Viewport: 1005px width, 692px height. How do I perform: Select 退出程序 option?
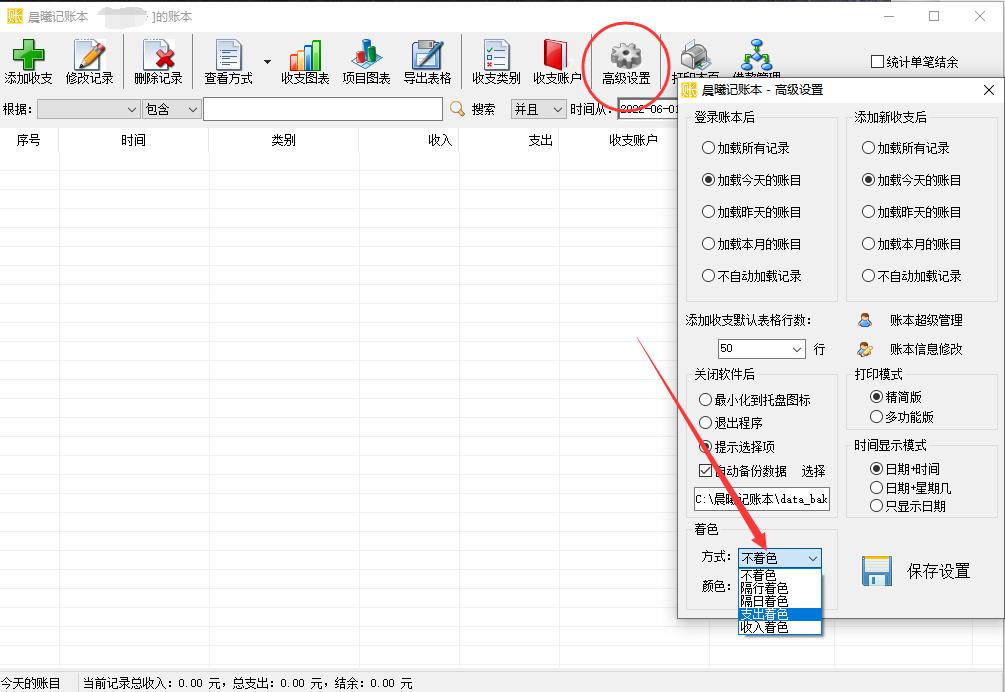coord(705,423)
